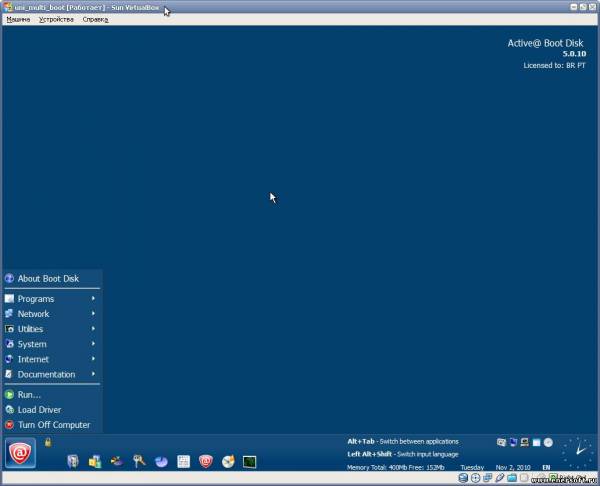Expand the arrow next to Programs

pyautogui.click(x=93, y=298)
